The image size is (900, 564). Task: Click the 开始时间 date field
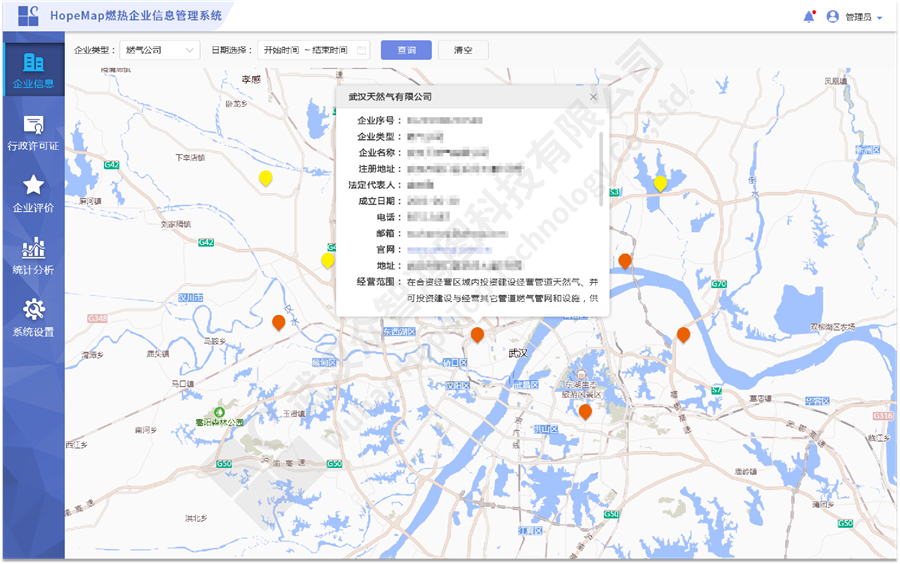pyautogui.click(x=281, y=50)
